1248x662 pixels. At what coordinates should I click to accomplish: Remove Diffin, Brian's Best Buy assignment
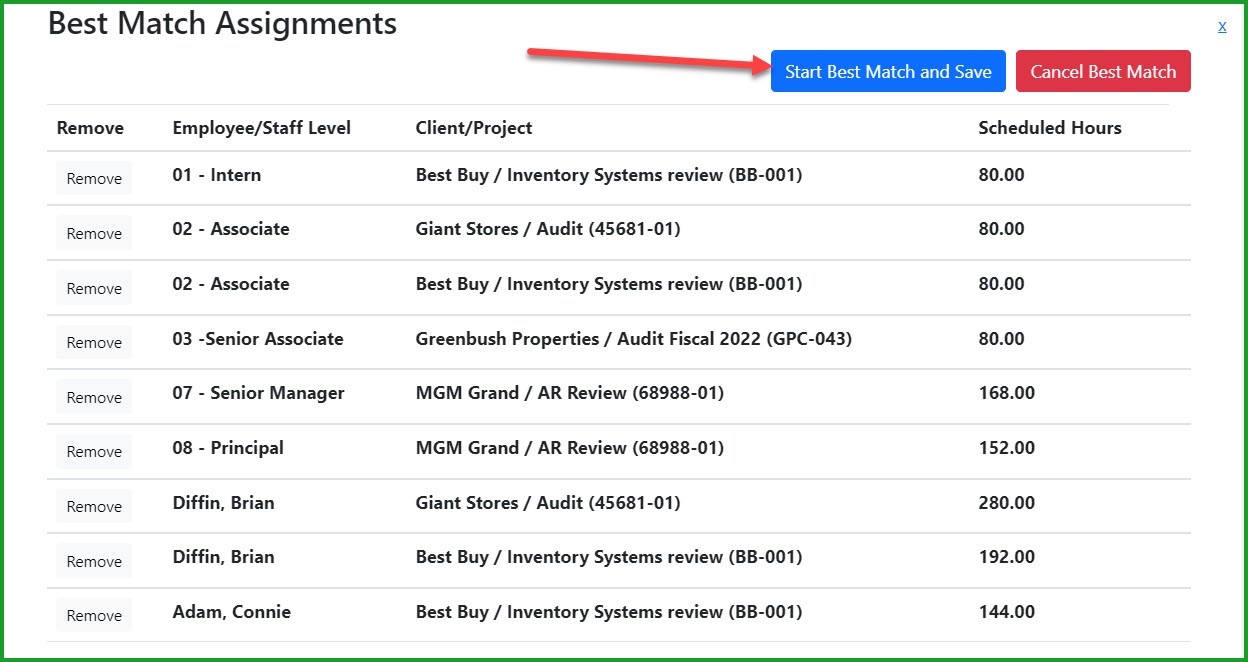pos(94,561)
